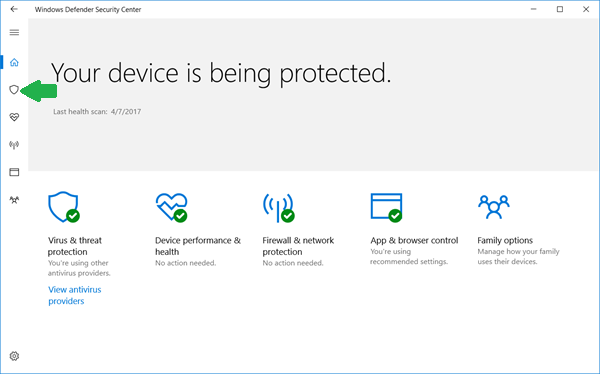
Task: Select the Home icon in sidebar
Action: tap(14, 62)
